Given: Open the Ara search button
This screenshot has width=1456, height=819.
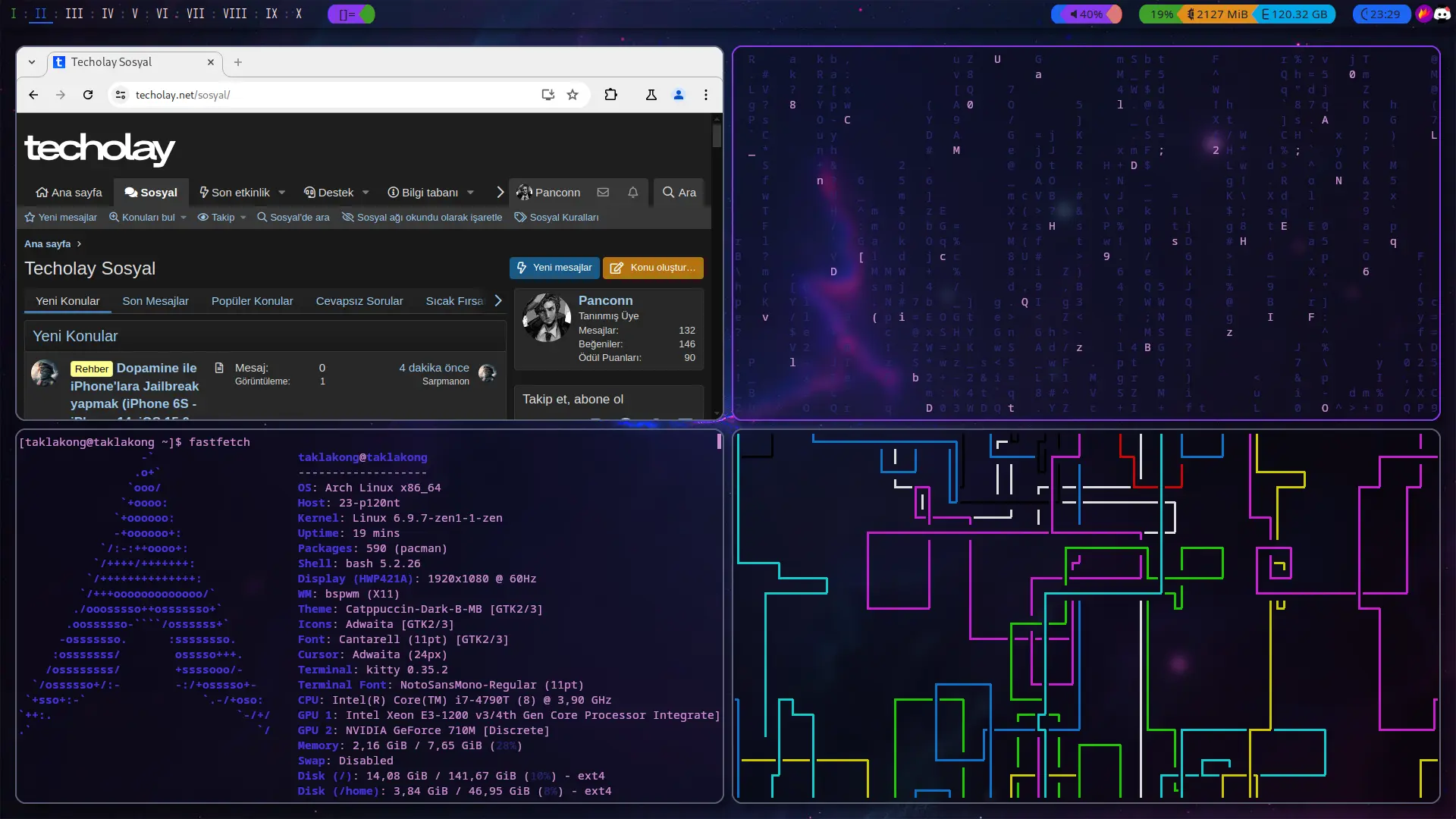Looking at the screenshot, I should pos(679,193).
